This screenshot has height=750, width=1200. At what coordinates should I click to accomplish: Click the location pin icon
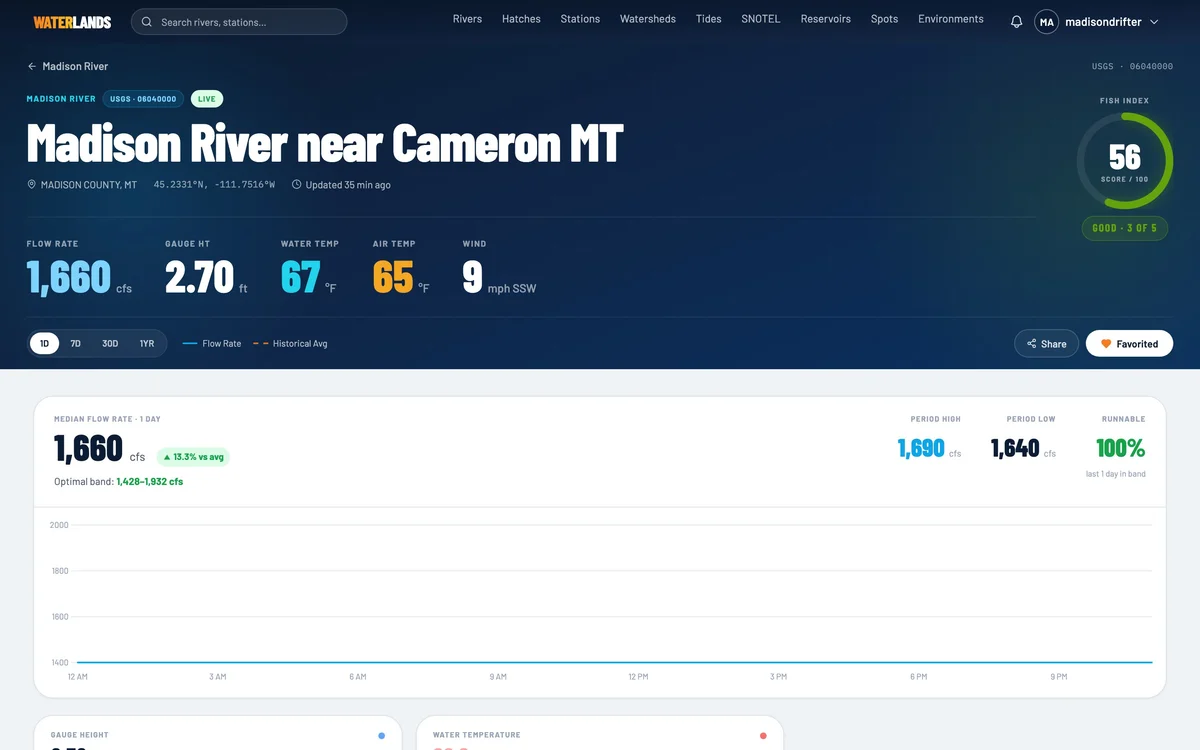pyautogui.click(x=31, y=185)
